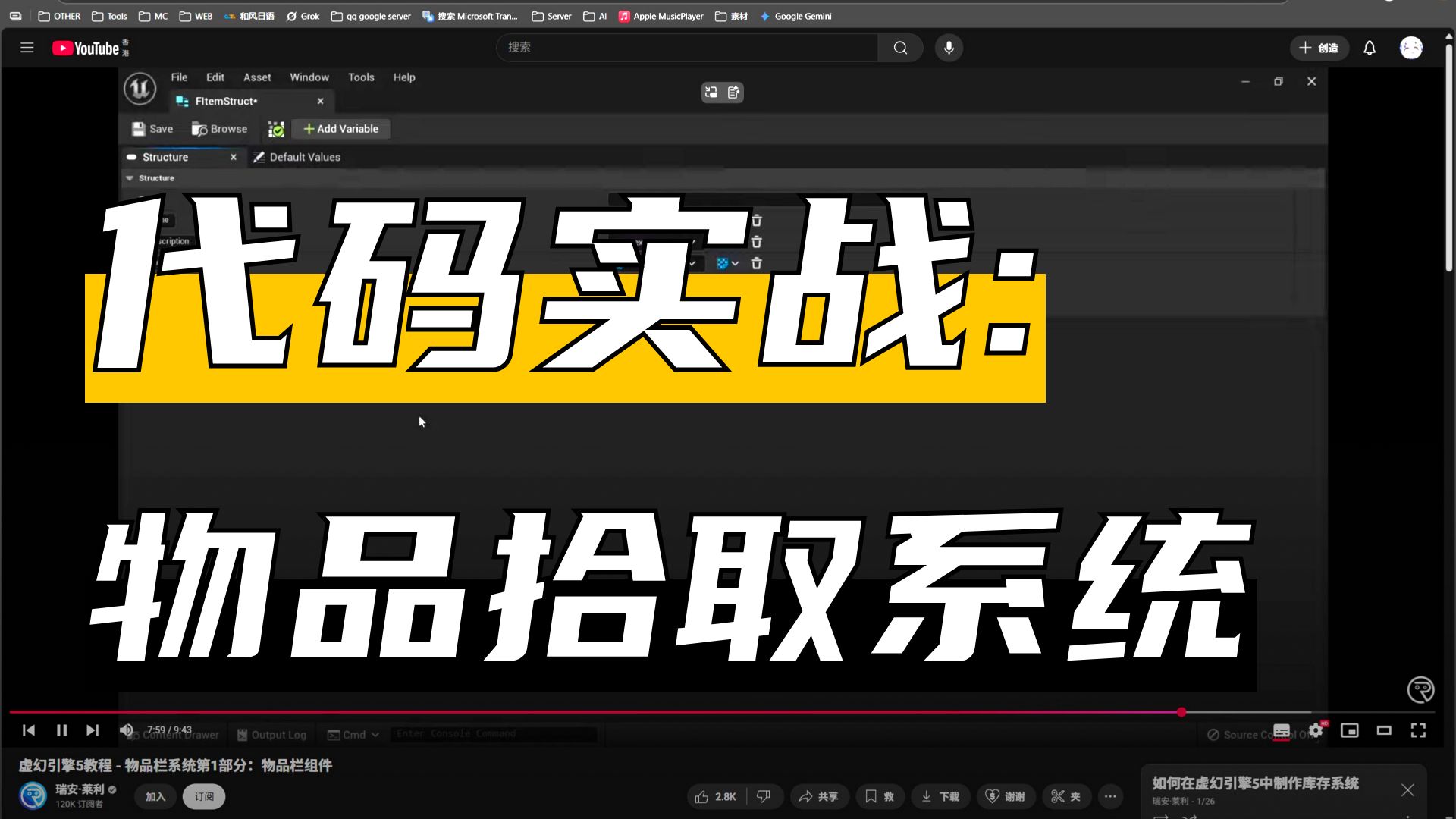Open the Google Gemini bookmark

coord(795,16)
